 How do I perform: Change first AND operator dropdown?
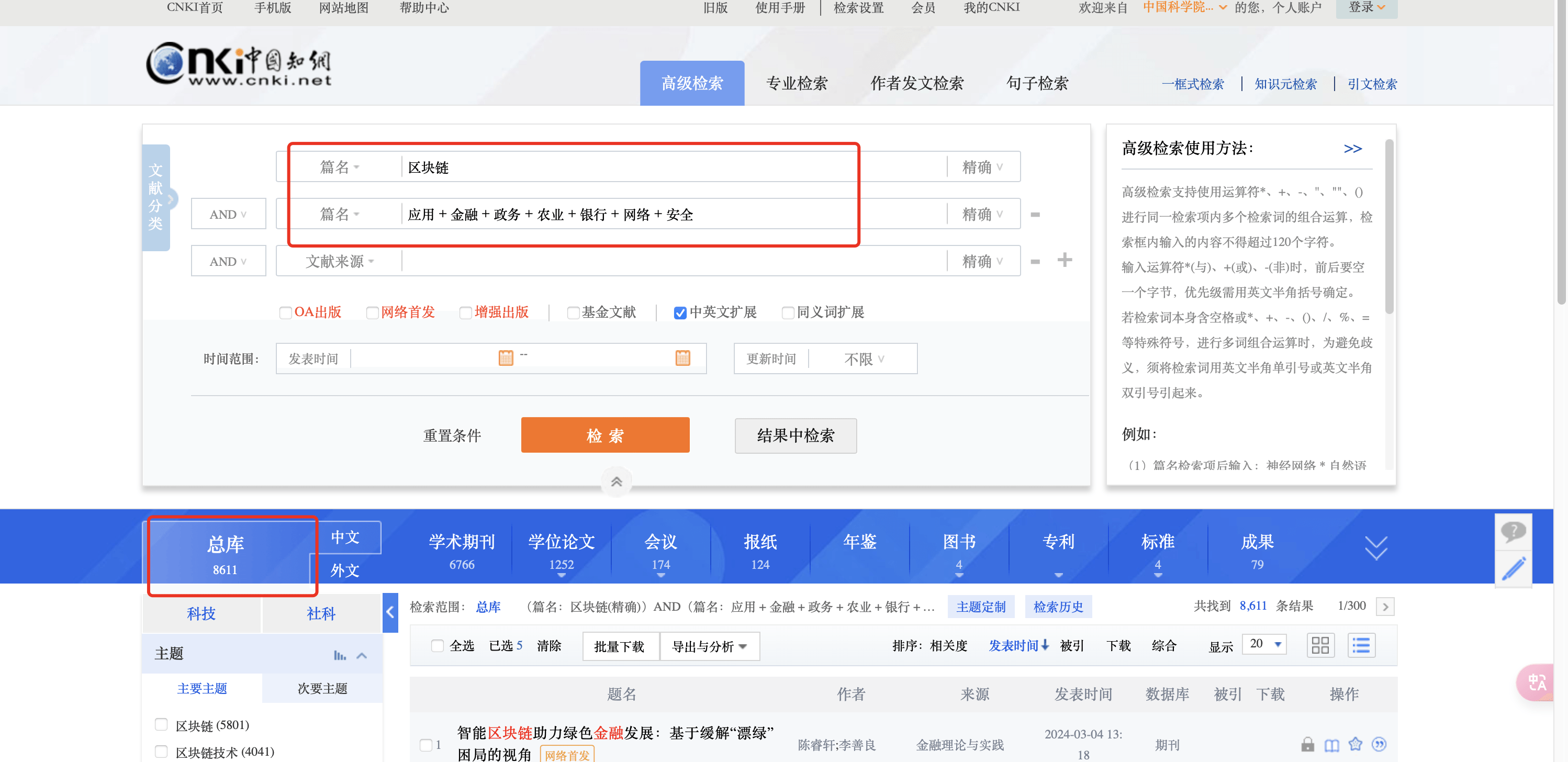(228, 214)
